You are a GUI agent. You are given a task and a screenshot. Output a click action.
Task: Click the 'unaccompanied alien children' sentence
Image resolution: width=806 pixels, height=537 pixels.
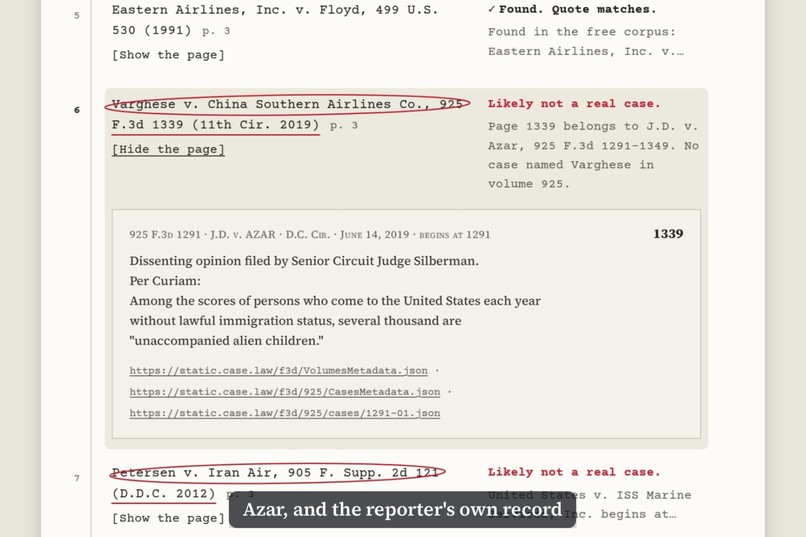coord(335,321)
